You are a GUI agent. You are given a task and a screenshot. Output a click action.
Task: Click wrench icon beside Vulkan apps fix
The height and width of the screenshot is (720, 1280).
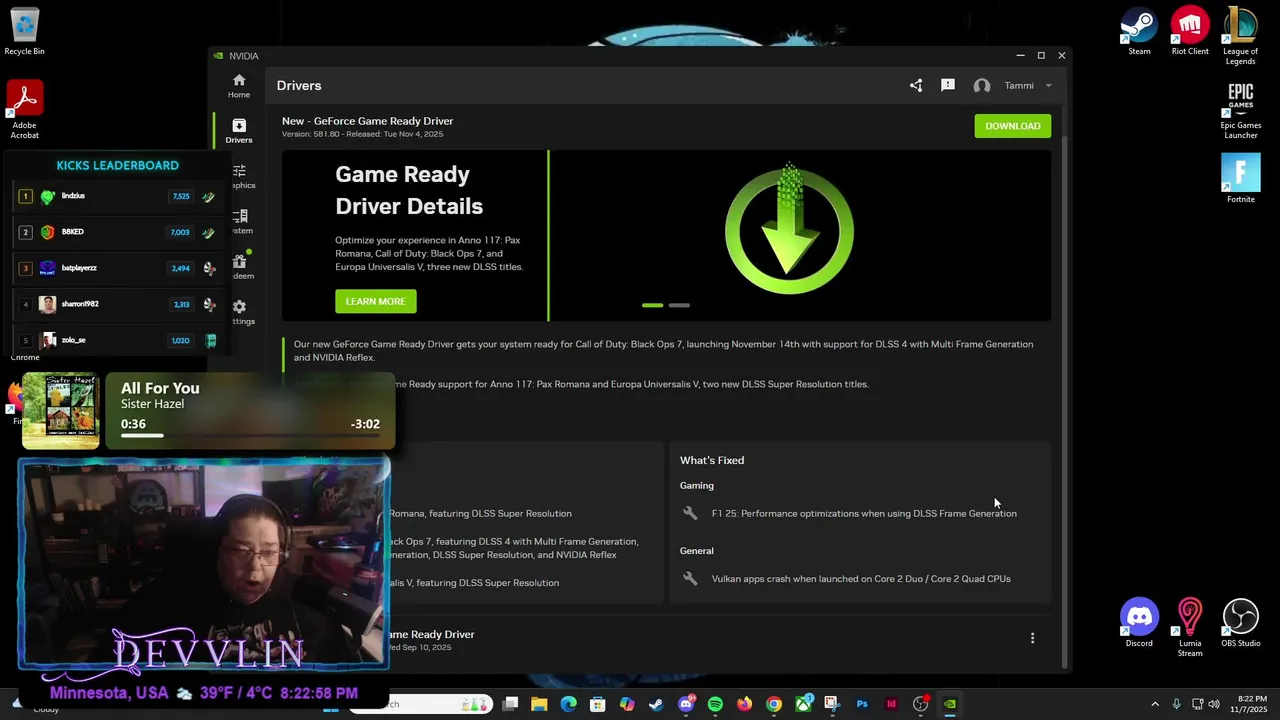690,578
